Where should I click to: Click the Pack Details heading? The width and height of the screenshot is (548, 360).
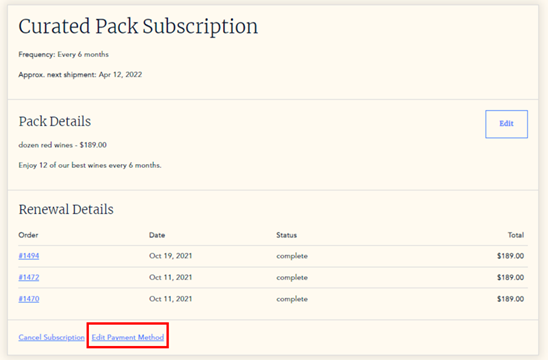[55, 121]
